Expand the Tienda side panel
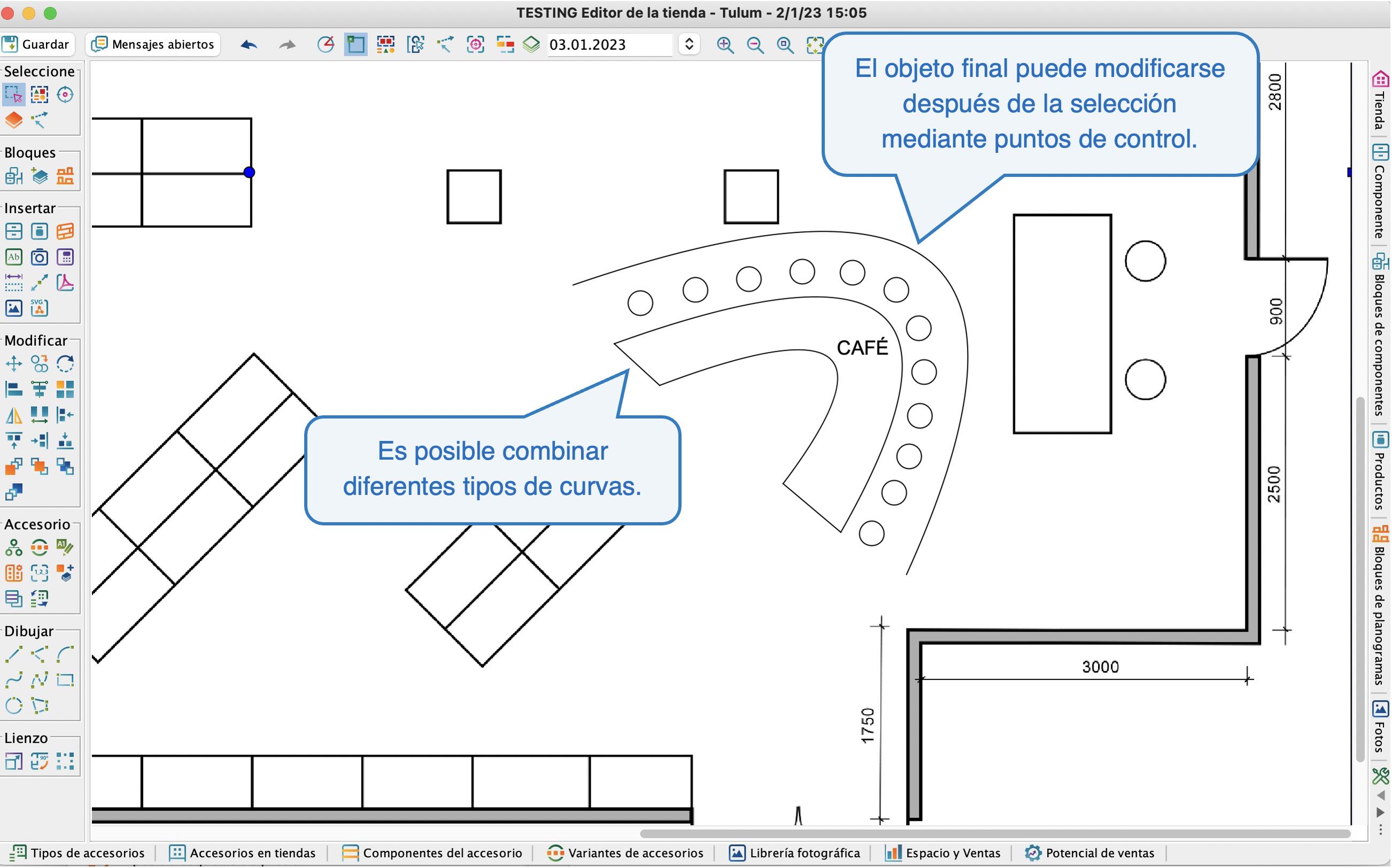This screenshot has height=868, width=1392. coord(1381,100)
